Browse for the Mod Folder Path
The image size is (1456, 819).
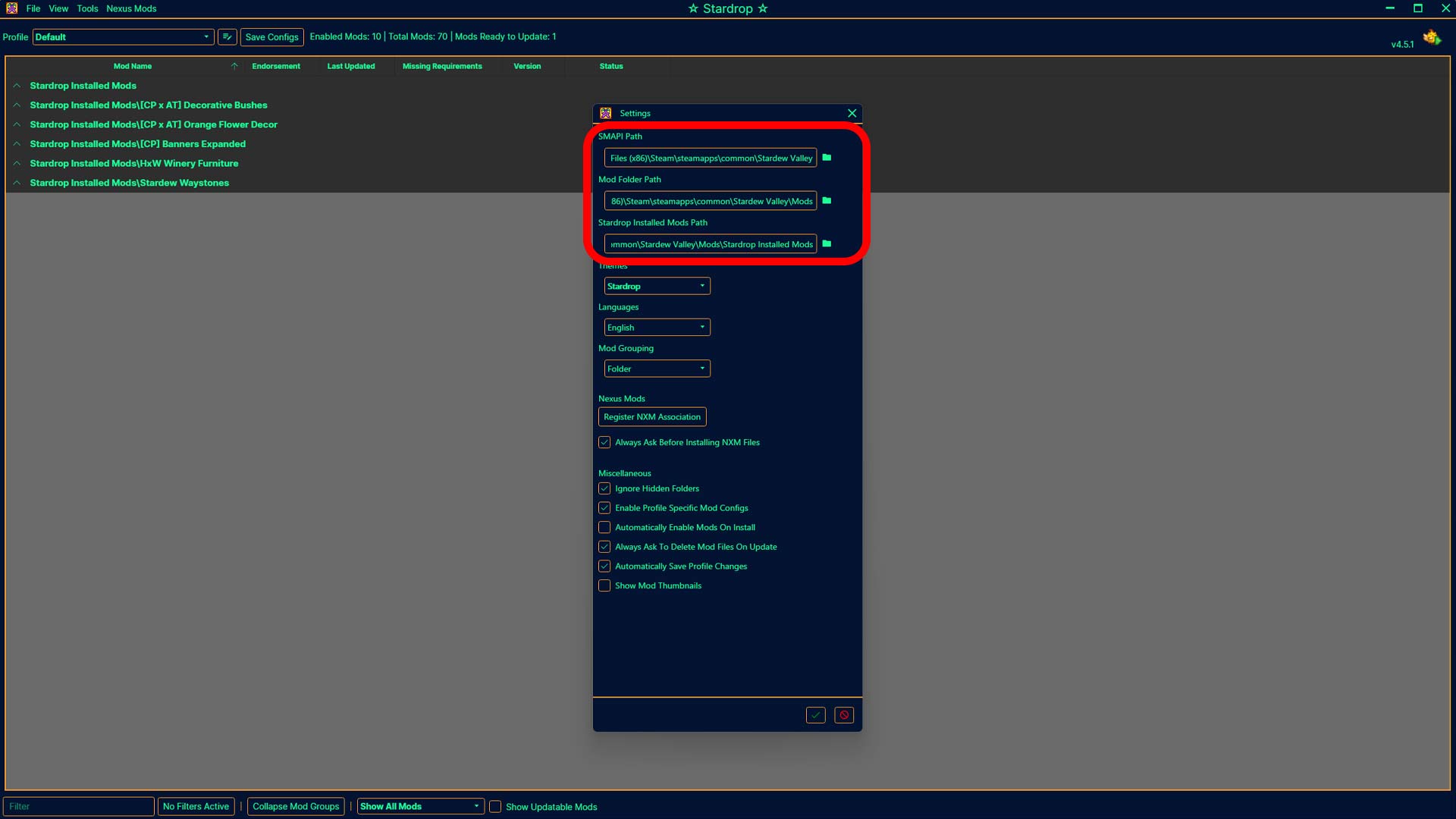point(827,201)
